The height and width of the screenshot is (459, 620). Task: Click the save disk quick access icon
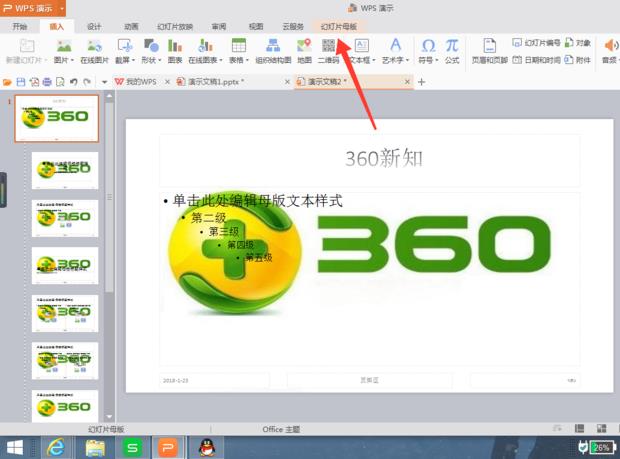pos(21,82)
